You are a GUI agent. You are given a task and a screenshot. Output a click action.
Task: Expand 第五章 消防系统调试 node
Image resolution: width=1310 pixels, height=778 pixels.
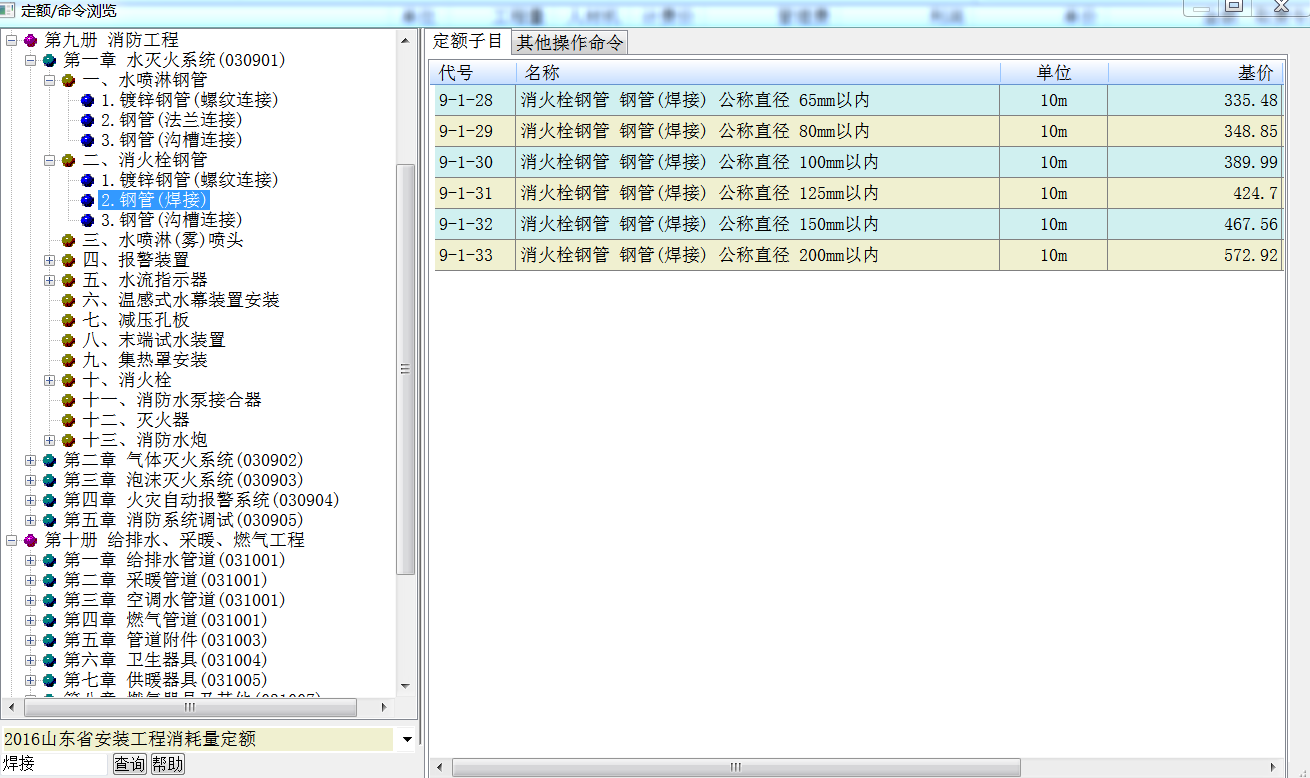tap(30, 521)
